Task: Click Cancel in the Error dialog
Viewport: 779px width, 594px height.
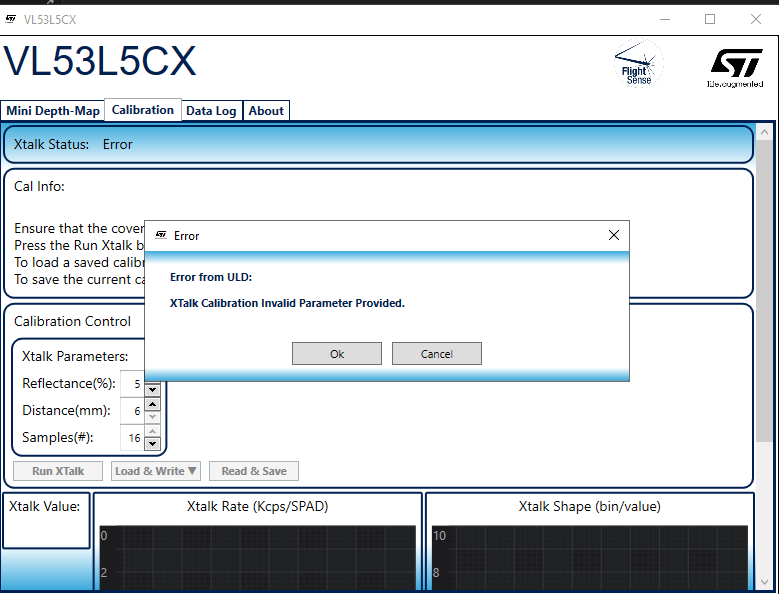Action: pyautogui.click(x=437, y=354)
